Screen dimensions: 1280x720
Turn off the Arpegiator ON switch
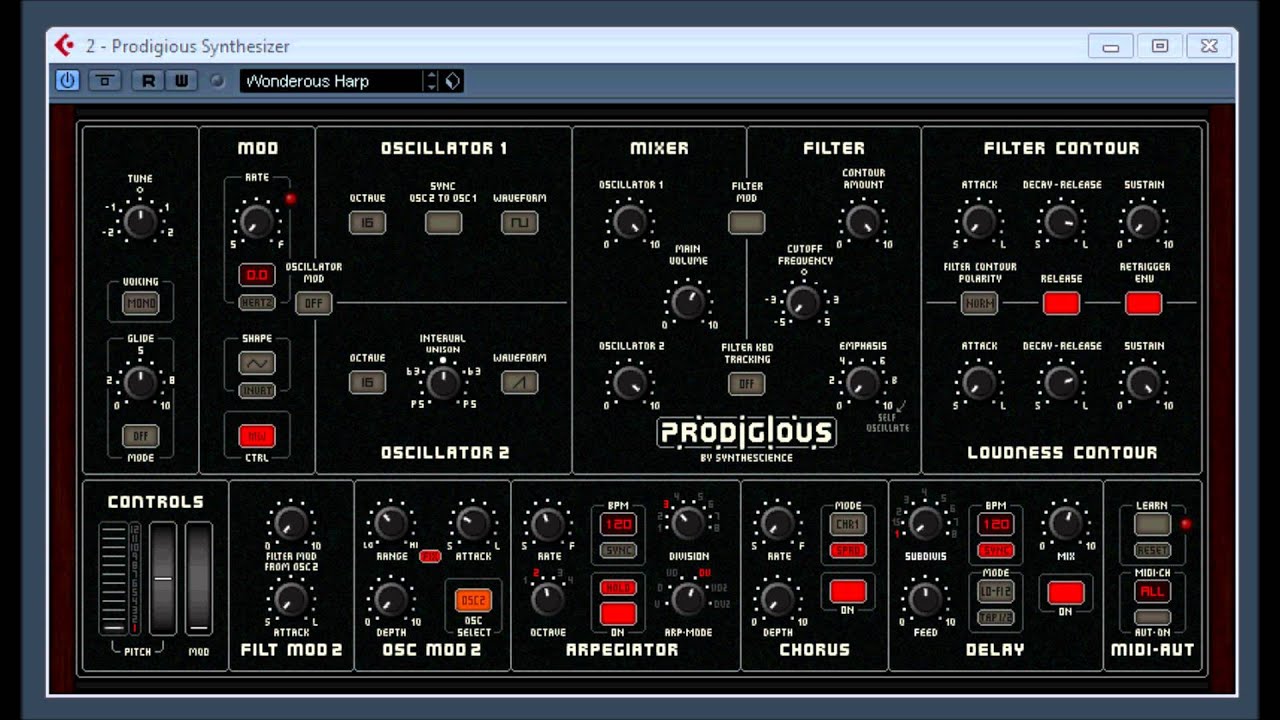coord(618,613)
